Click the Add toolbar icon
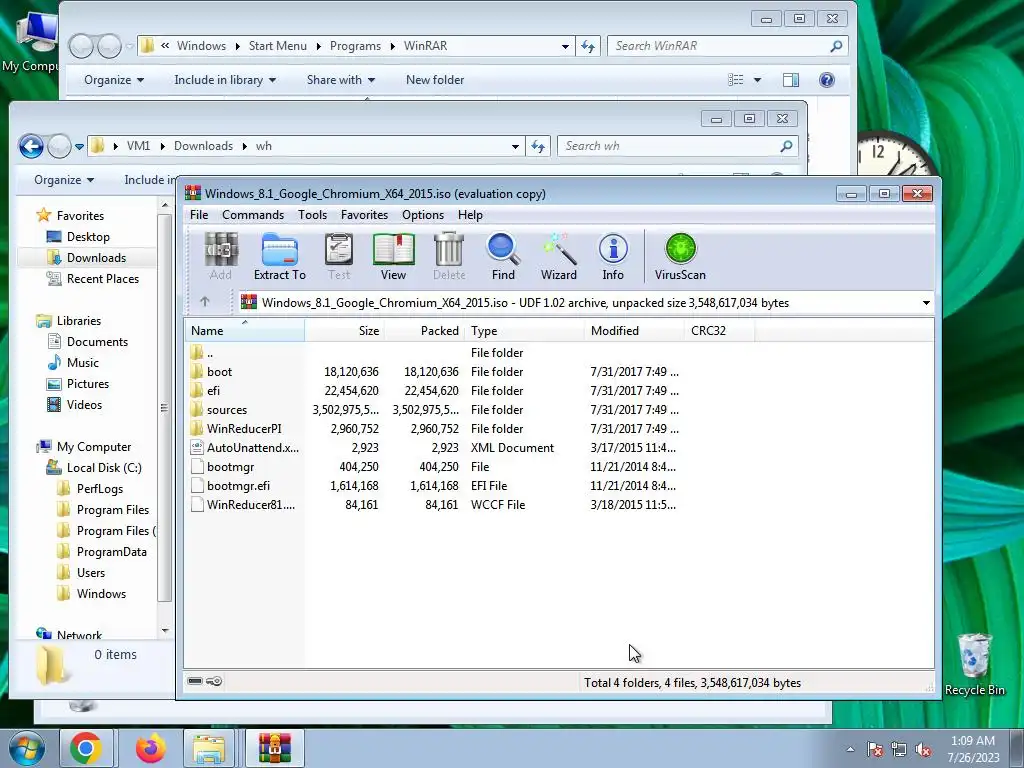The width and height of the screenshot is (1024, 768). (221, 257)
